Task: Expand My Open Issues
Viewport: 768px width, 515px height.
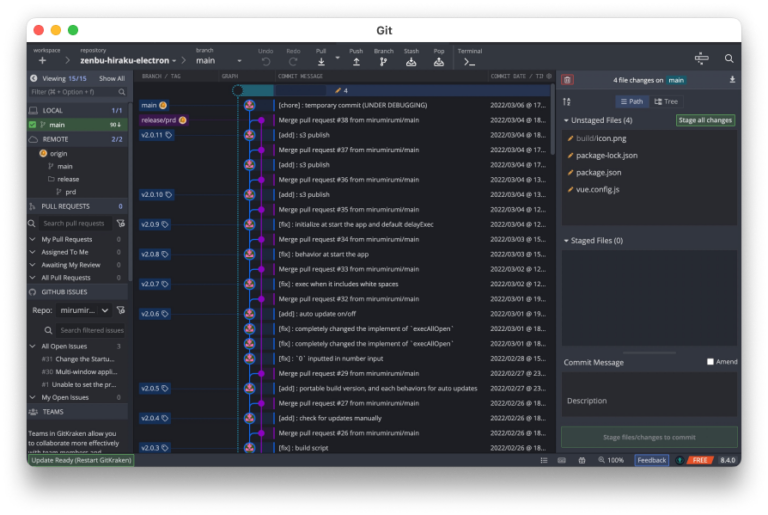Action: (x=32, y=397)
